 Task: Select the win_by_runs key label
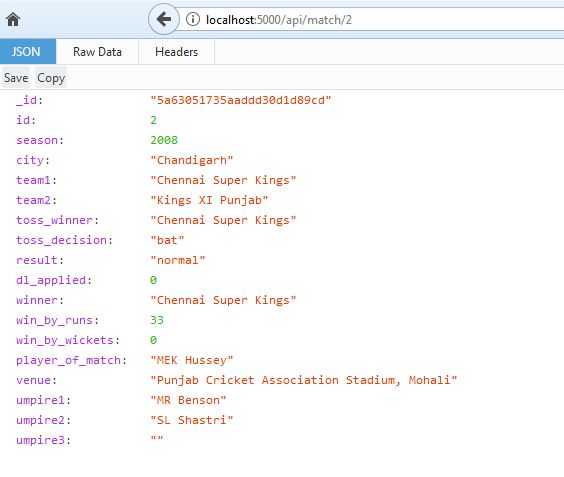pos(57,320)
